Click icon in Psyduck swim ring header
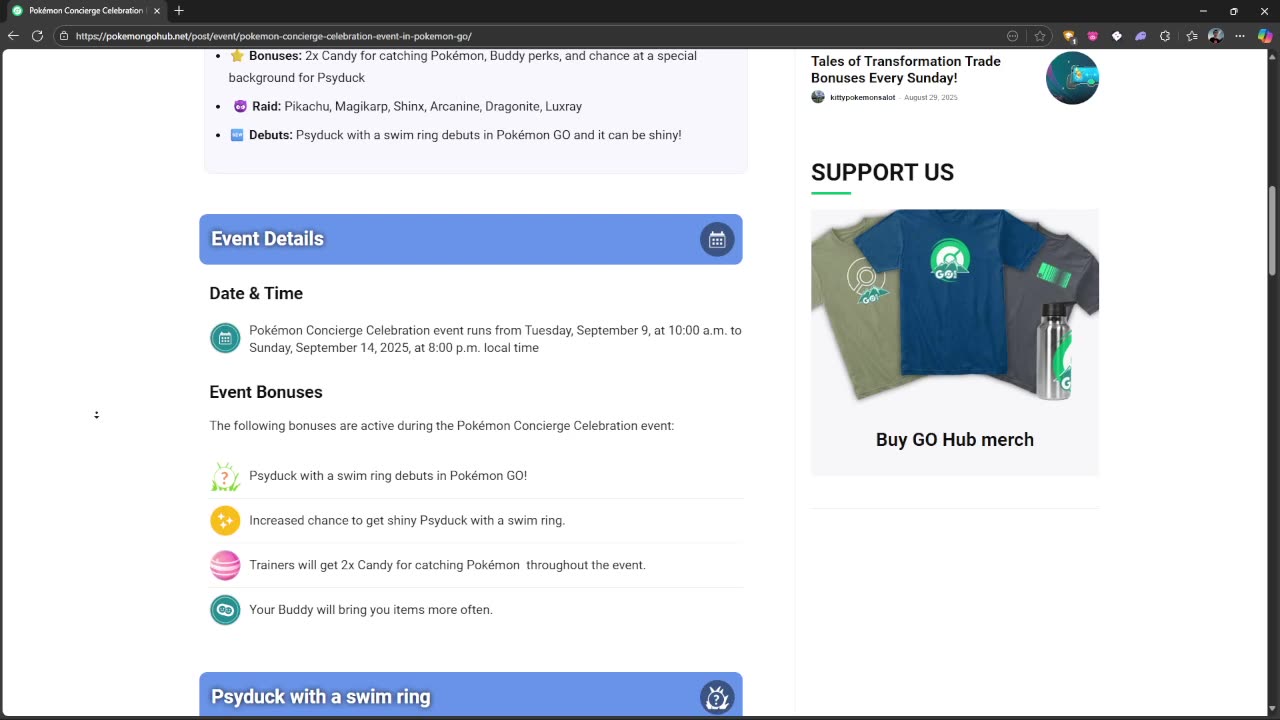This screenshot has height=720, width=1280. 717,697
